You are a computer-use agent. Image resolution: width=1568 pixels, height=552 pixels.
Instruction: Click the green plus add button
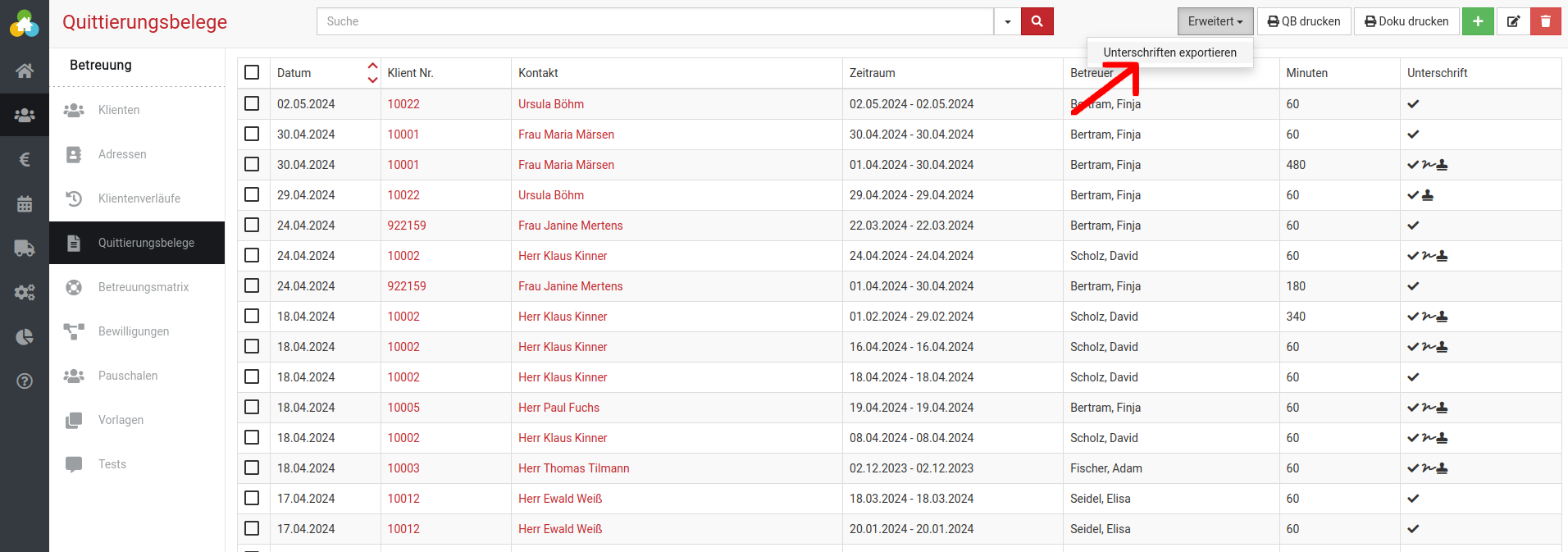point(1477,21)
